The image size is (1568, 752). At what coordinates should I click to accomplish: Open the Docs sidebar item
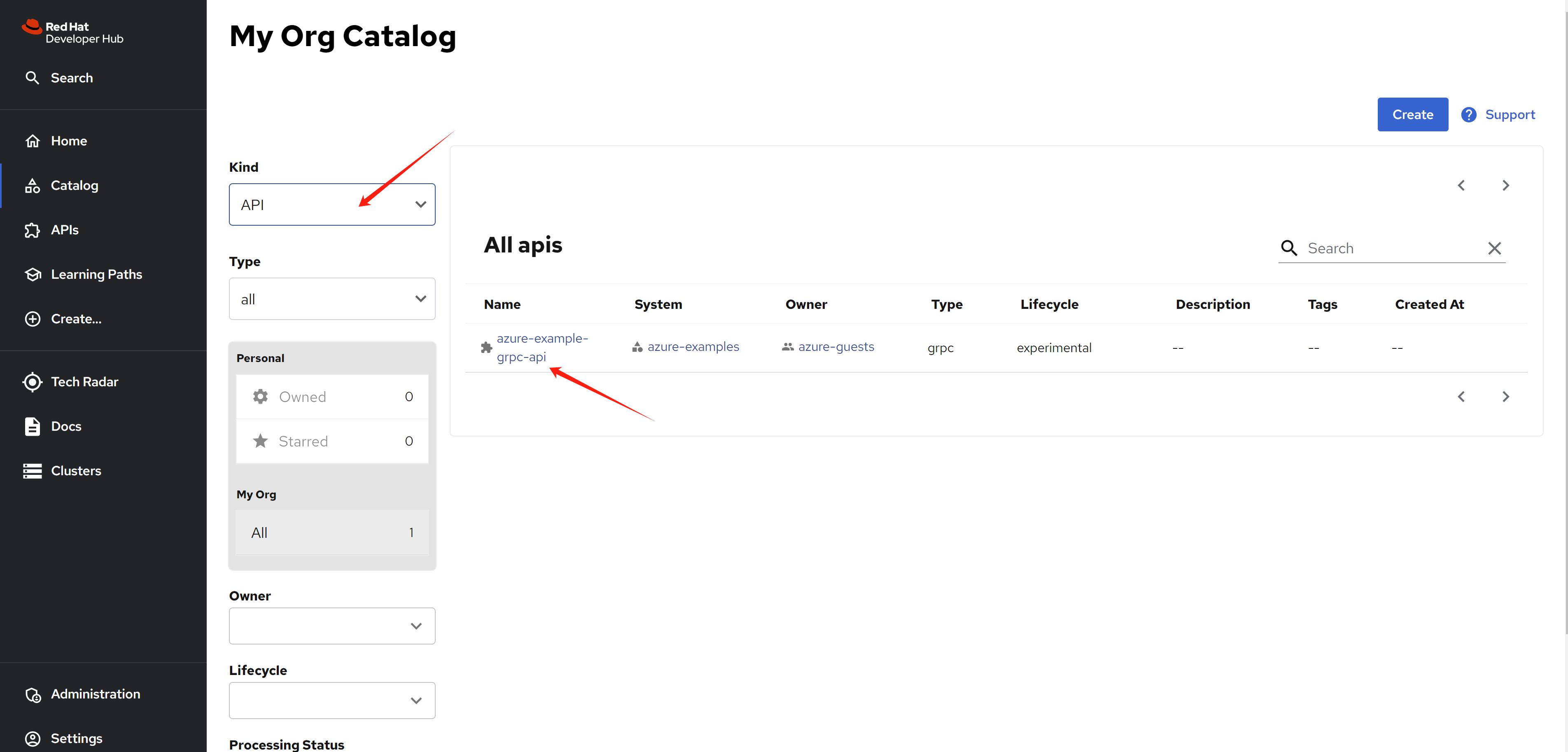point(66,426)
